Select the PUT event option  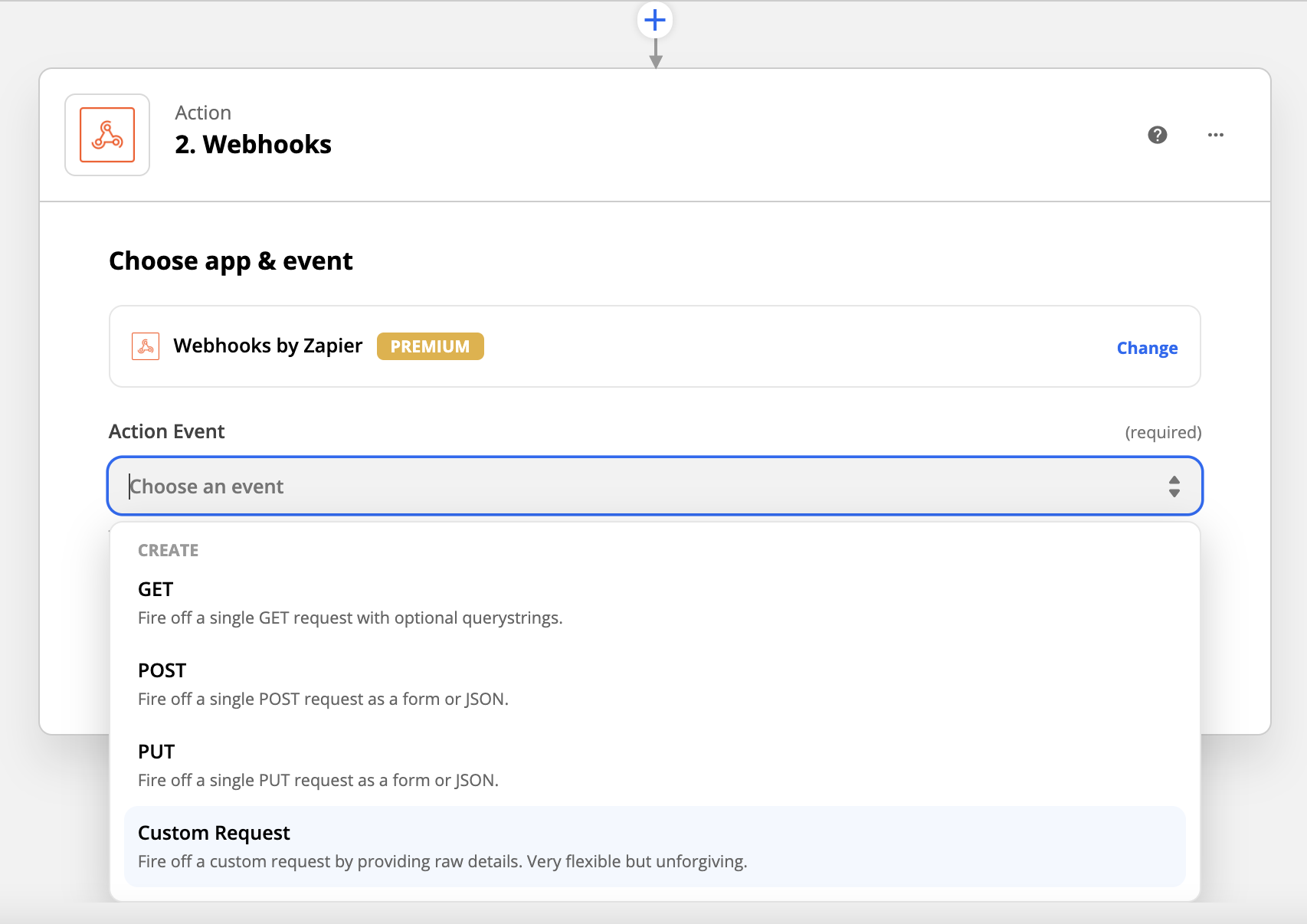click(655, 765)
